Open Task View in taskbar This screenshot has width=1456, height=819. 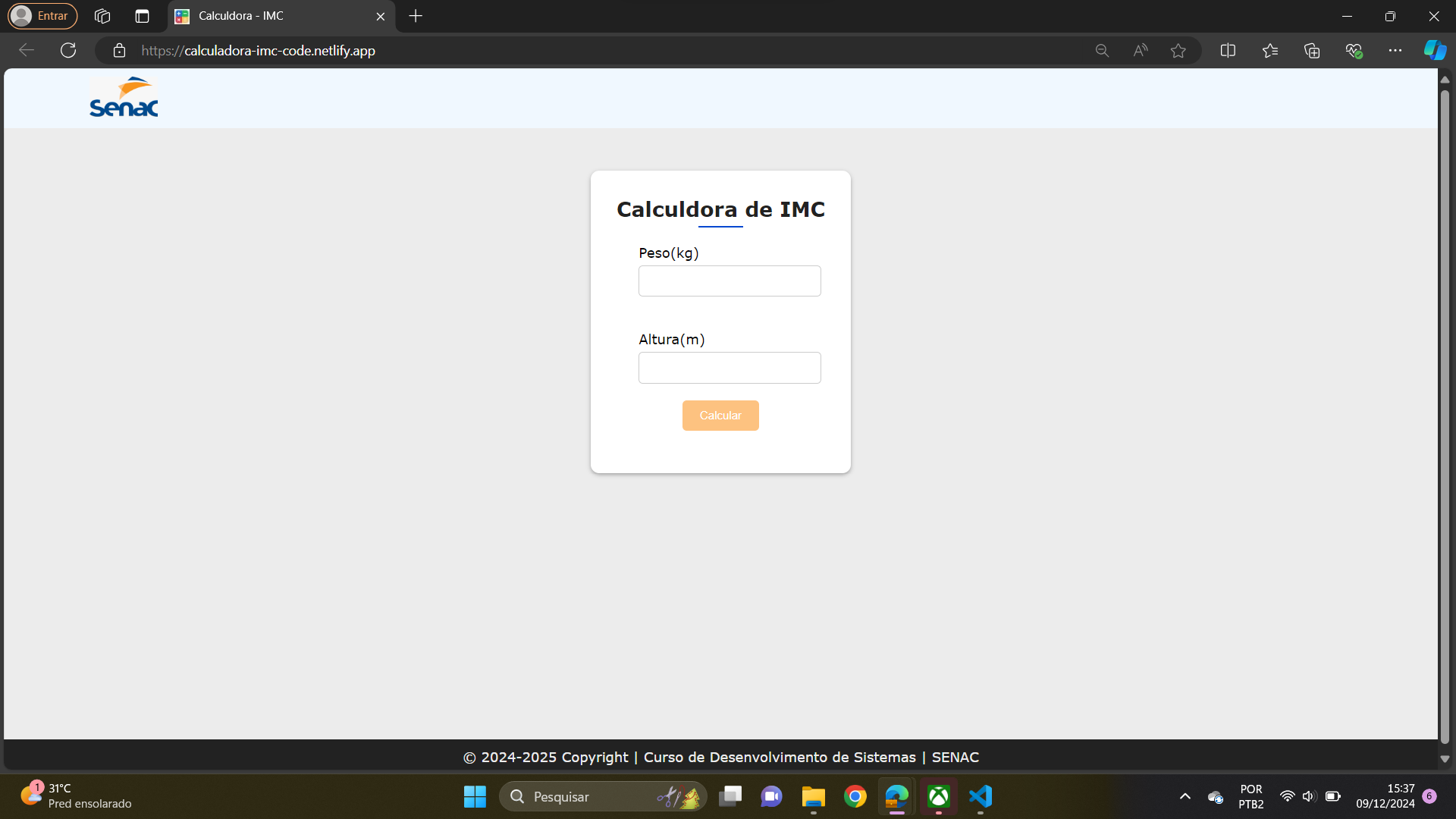pos(730,796)
